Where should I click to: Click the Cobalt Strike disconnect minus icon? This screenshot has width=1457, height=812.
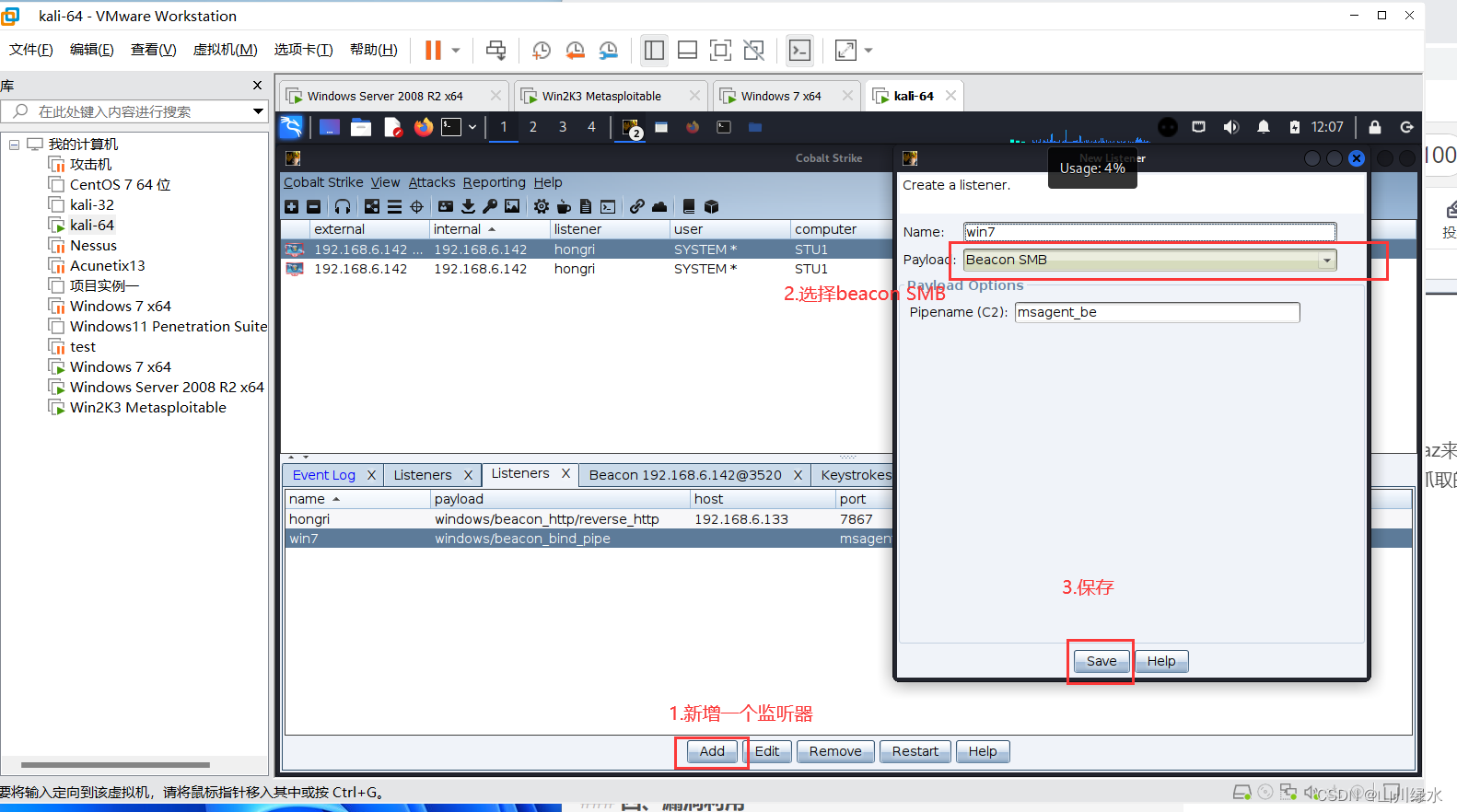(313, 207)
